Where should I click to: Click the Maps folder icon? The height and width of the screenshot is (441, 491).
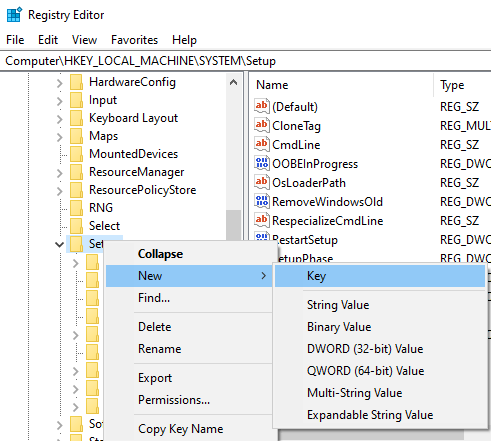[x=76, y=136]
